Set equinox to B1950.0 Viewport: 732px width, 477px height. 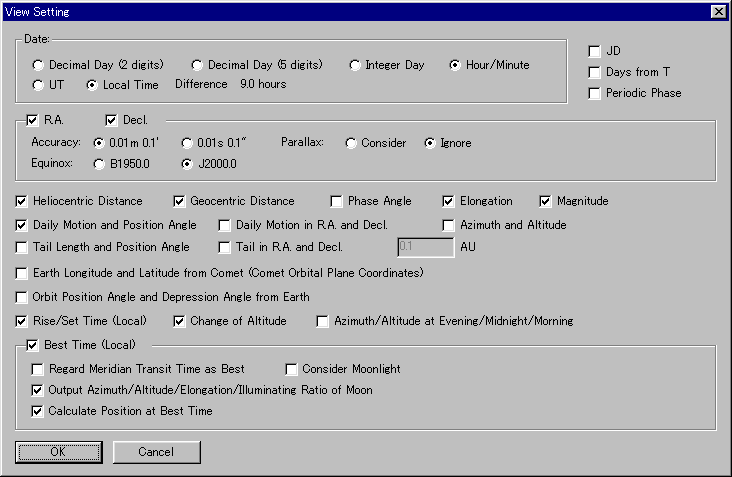99,163
